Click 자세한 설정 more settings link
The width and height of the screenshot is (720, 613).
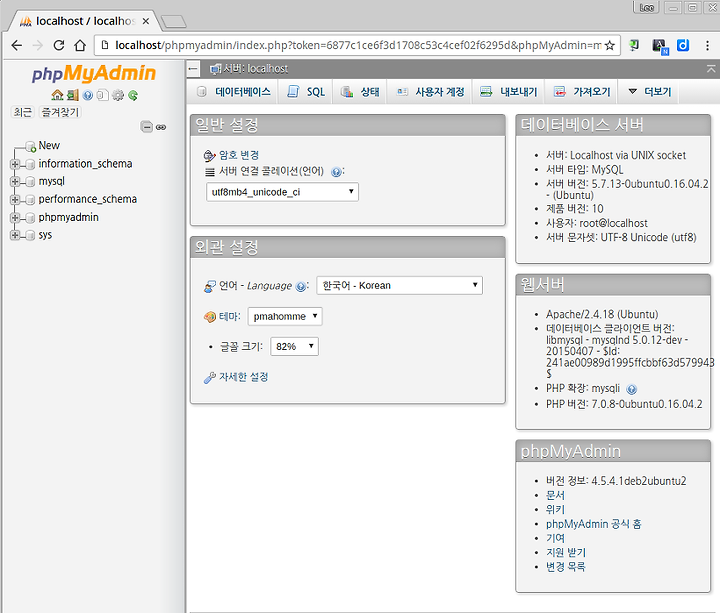tap(243, 377)
